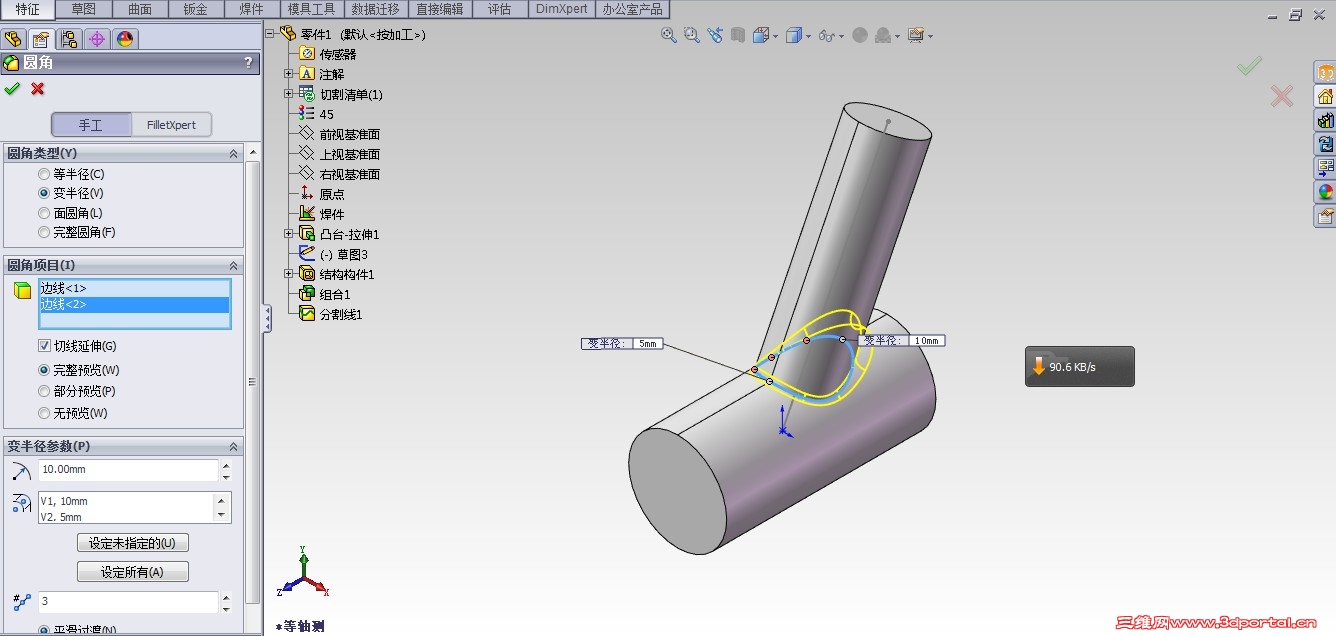Expand the 注解 annotations tree node
This screenshot has width=1336, height=636.
289,74
